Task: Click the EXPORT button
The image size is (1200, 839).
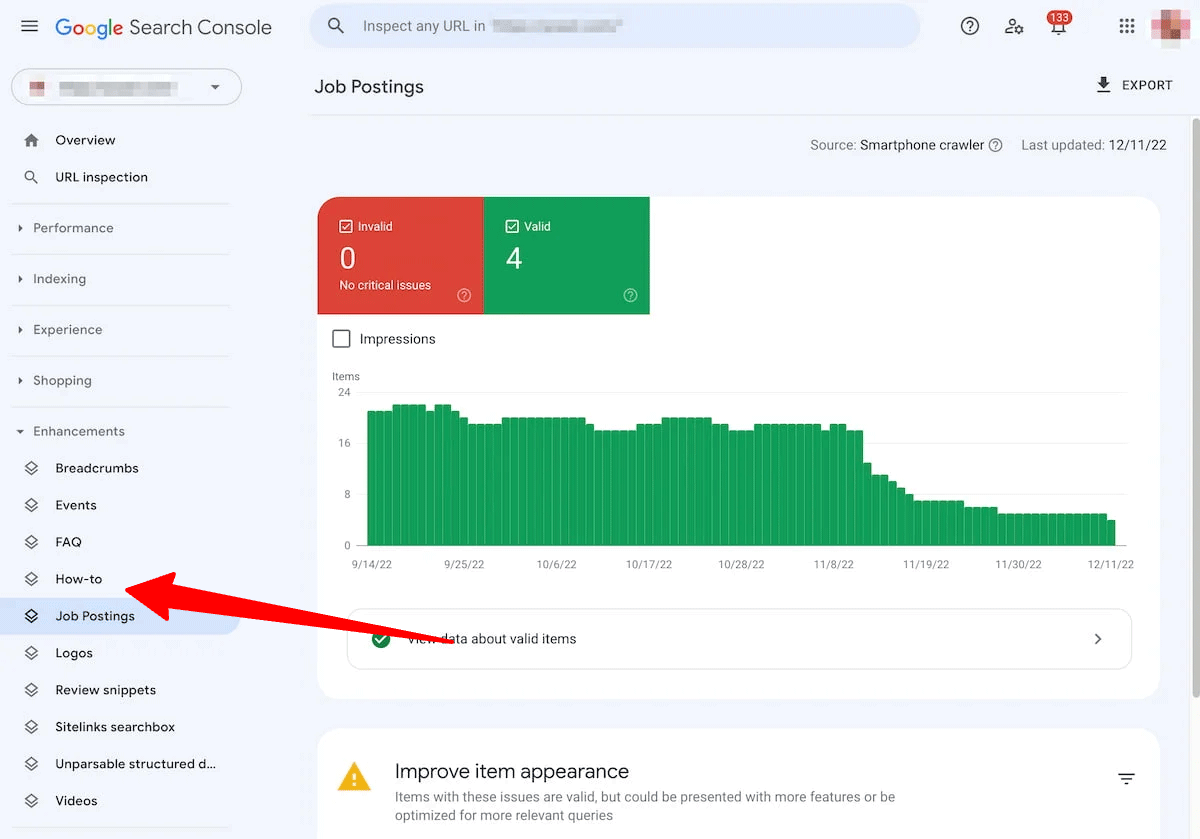Action: (x=1135, y=85)
